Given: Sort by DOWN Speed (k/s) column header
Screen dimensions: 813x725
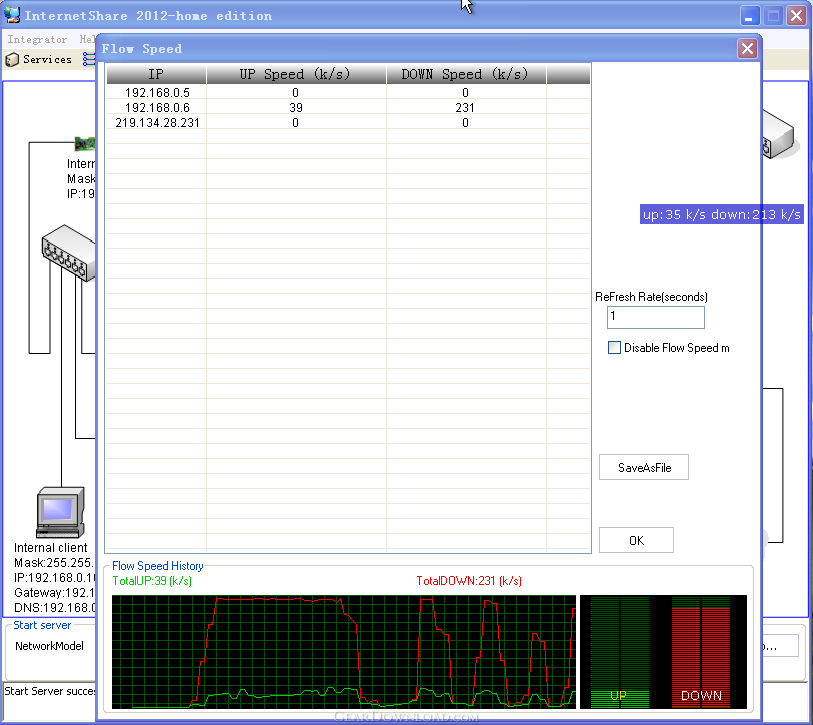Looking at the screenshot, I should tap(466, 74).
